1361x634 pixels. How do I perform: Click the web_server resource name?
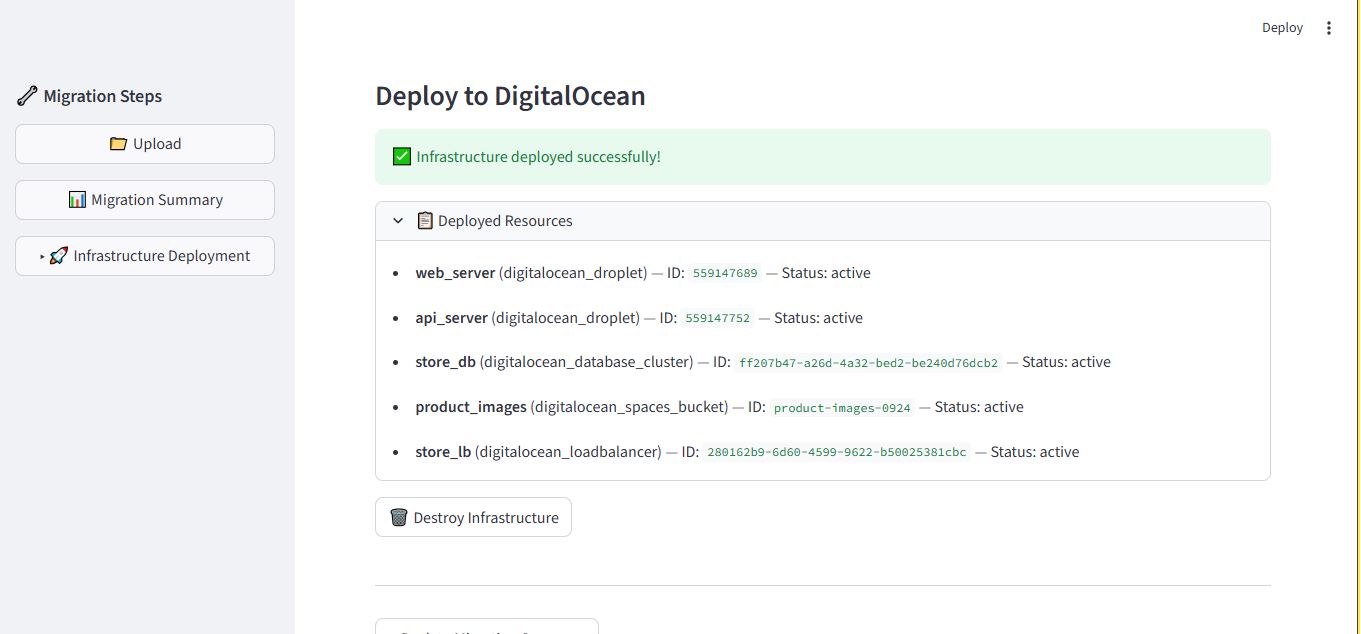pos(455,273)
